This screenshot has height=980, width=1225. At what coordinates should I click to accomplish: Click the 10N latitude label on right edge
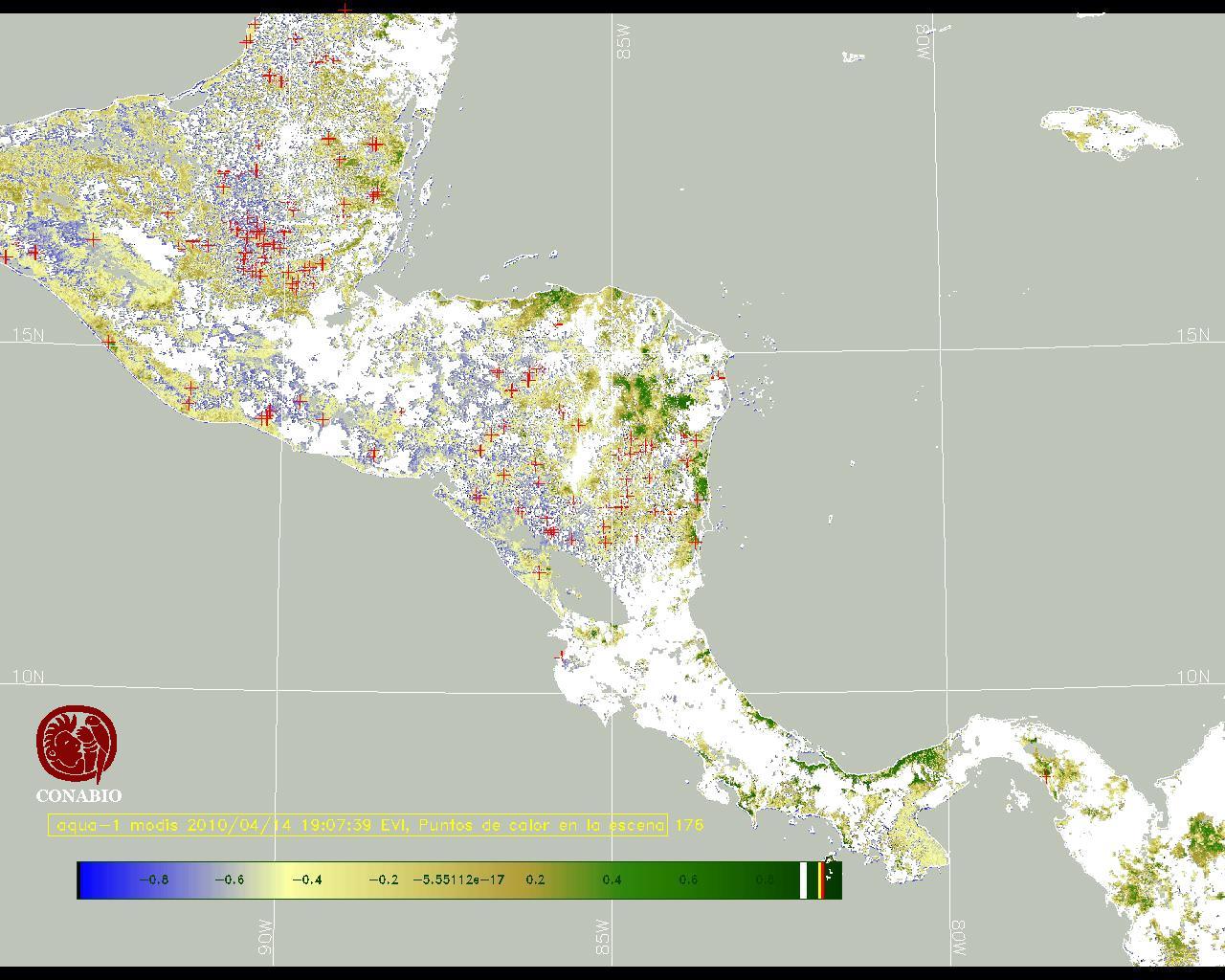tap(1192, 677)
